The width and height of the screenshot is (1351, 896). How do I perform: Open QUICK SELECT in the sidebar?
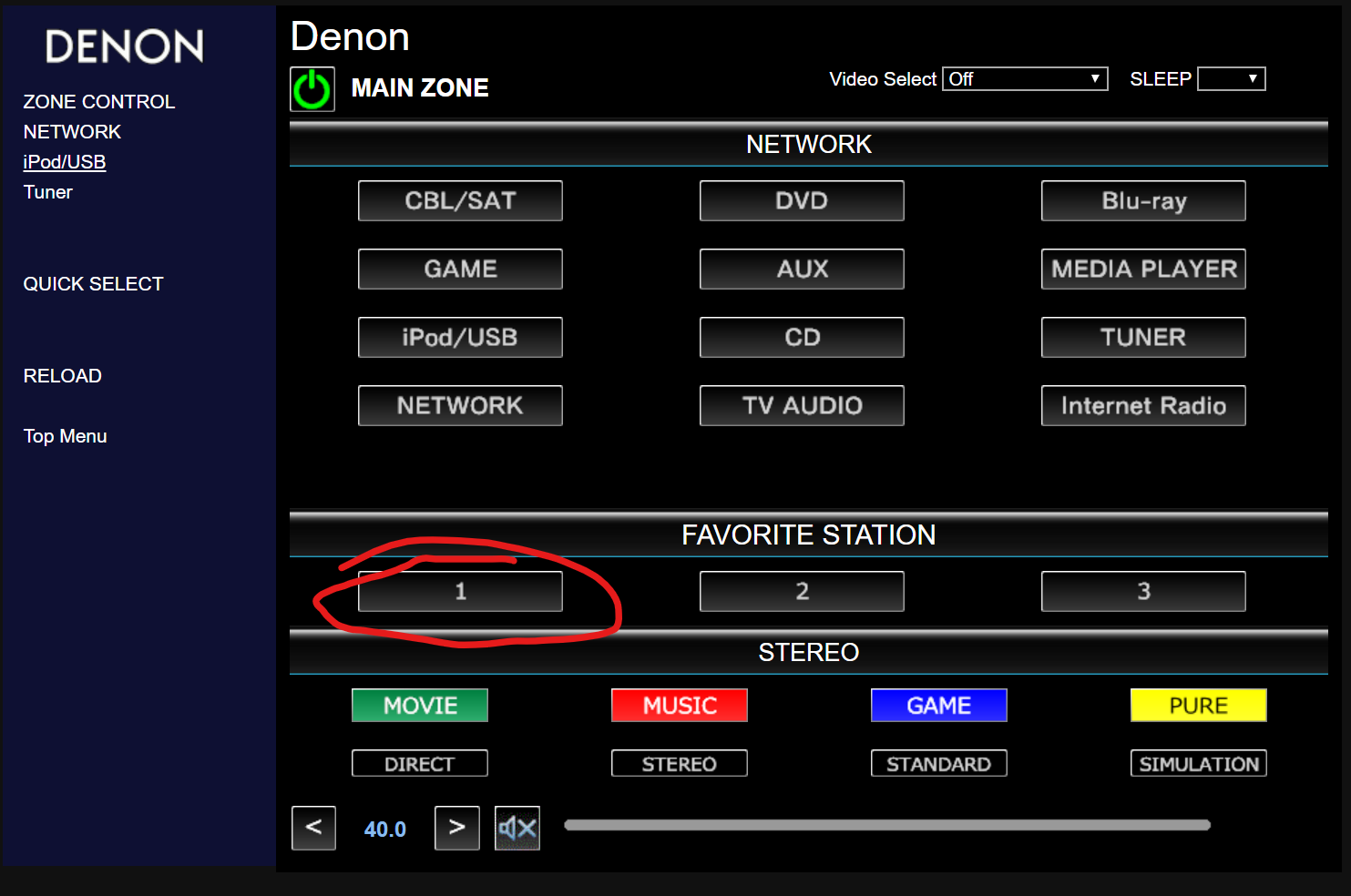pyautogui.click(x=93, y=284)
